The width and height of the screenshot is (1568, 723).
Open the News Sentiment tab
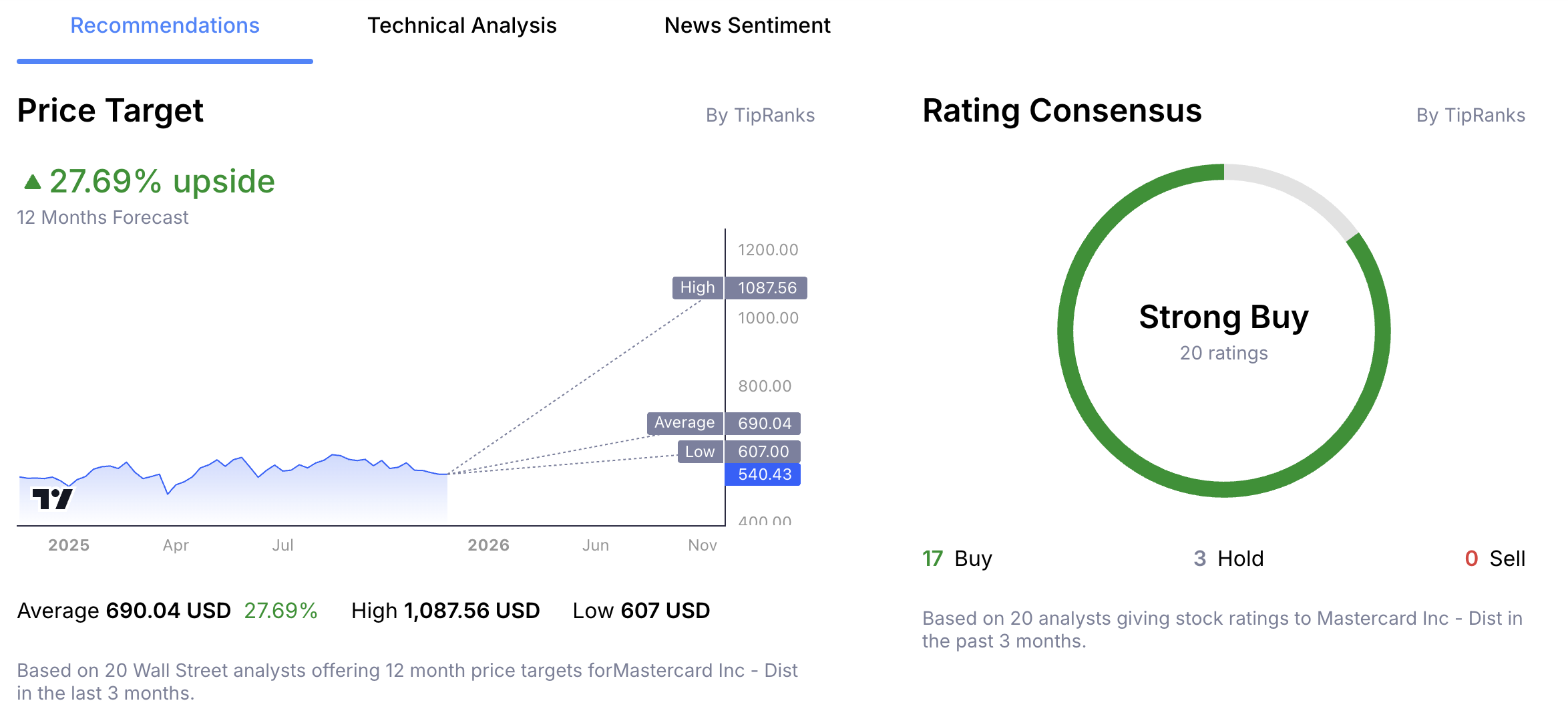(747, 25)
